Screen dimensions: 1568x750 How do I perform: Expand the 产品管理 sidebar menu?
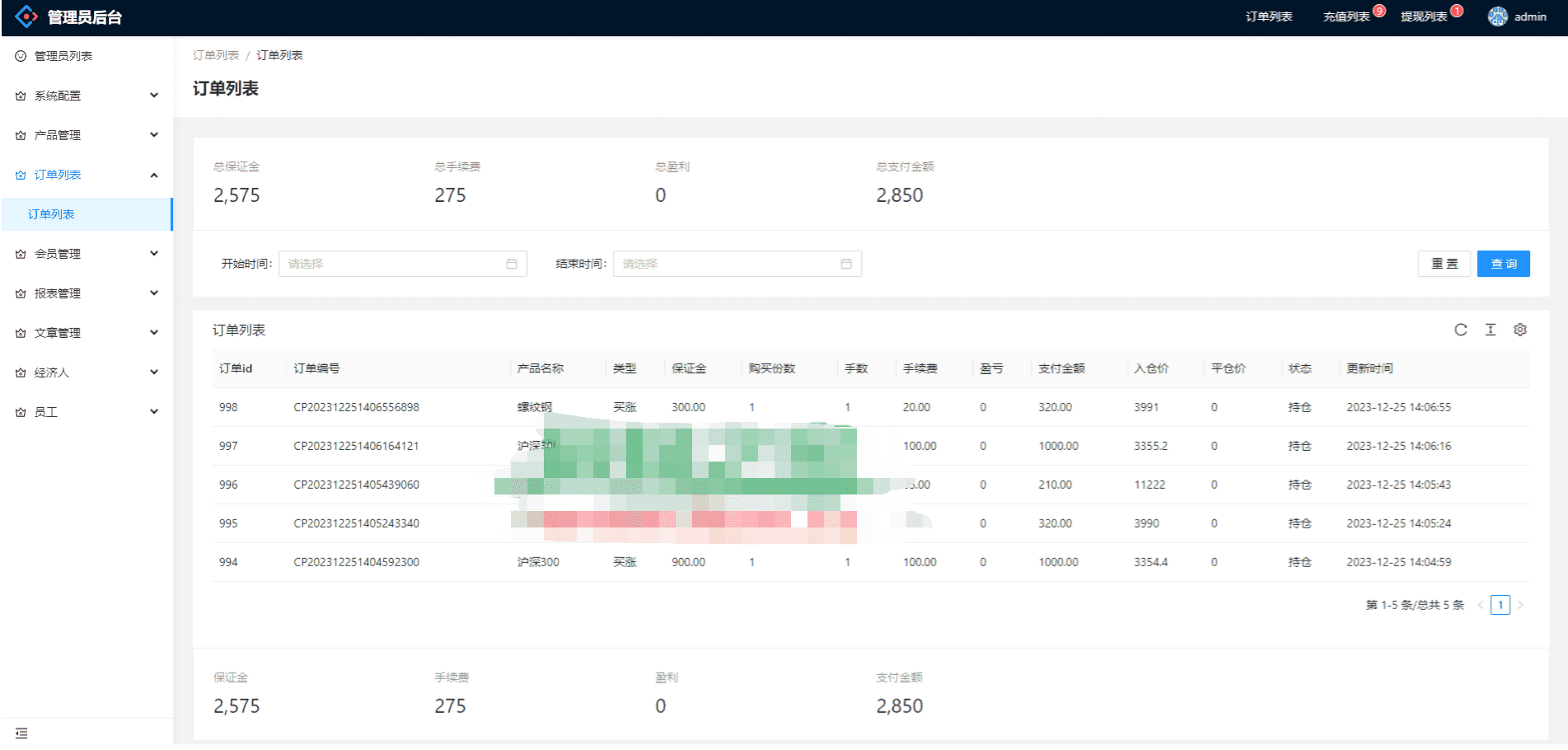coord(87,135)
